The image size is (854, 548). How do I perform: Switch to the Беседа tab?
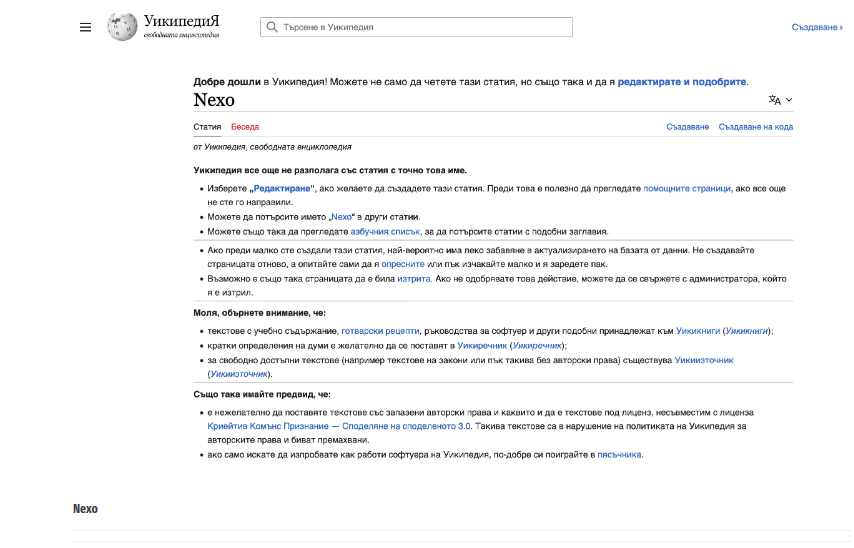(x=245, y=127)
